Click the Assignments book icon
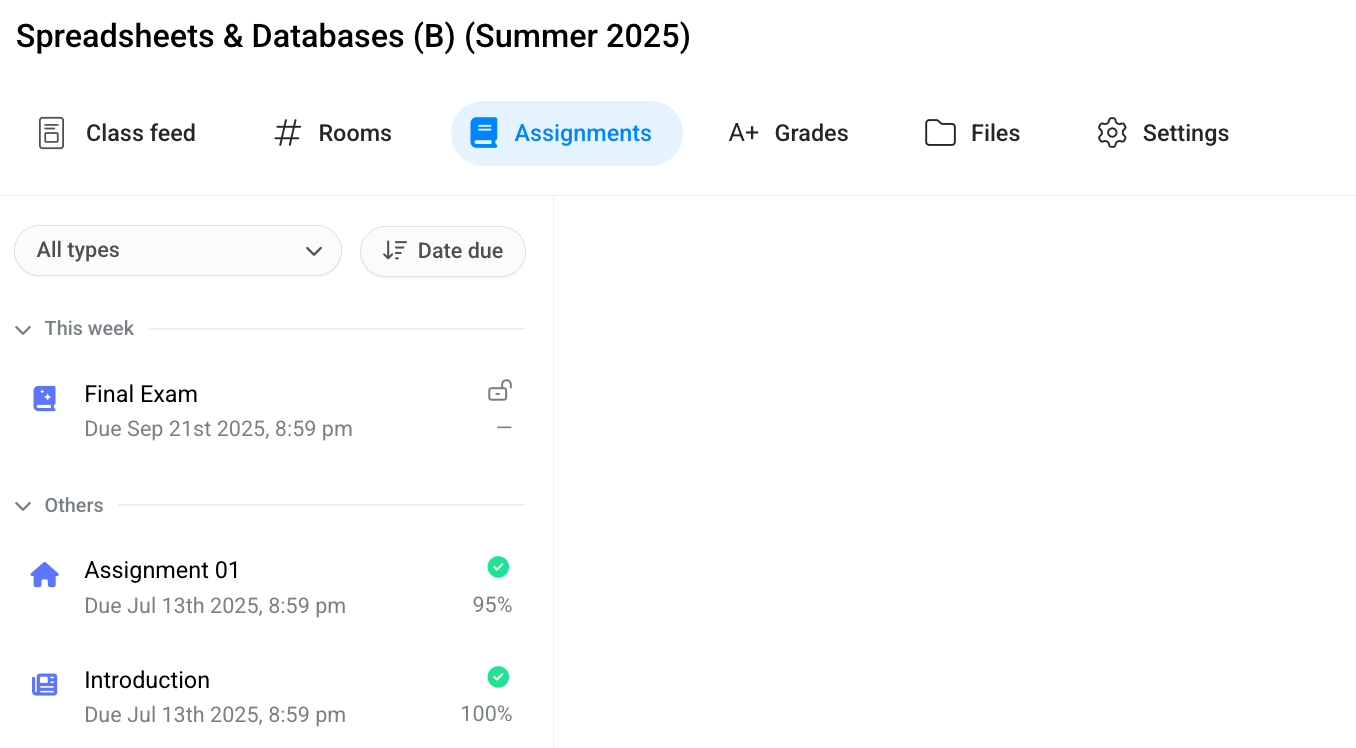The width and height of the screenshot is (1356, 748). point(484,133)
